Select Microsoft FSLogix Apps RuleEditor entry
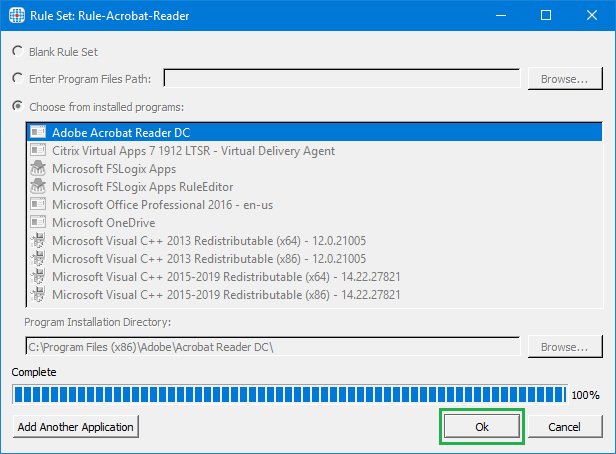Screen dimensions: 616x454 pyautogui.click(x=315, y=187)
